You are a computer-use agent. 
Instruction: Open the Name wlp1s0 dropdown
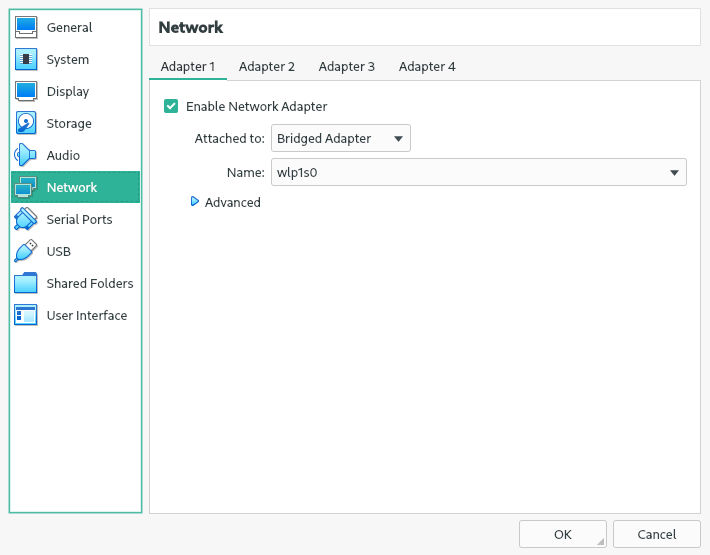[479, 172]
